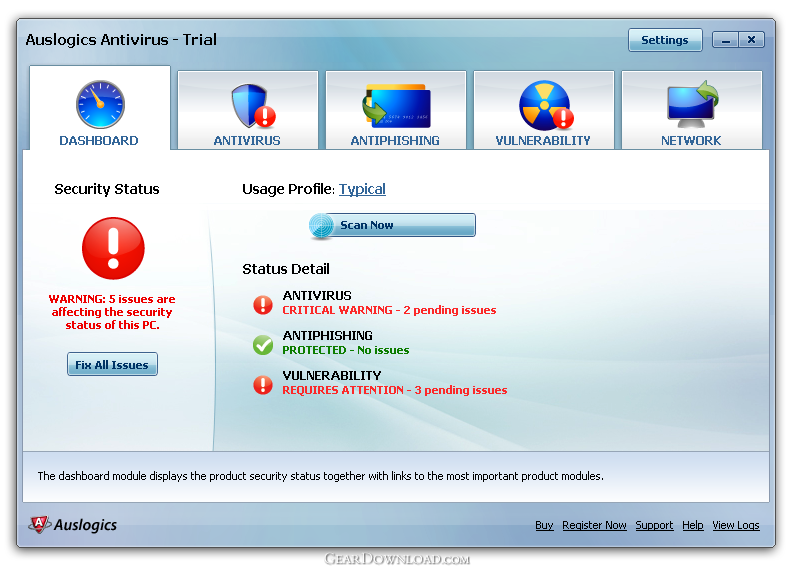Click the Status Detail heading
This screenshot has height=567, width=794.
[286, 269]
